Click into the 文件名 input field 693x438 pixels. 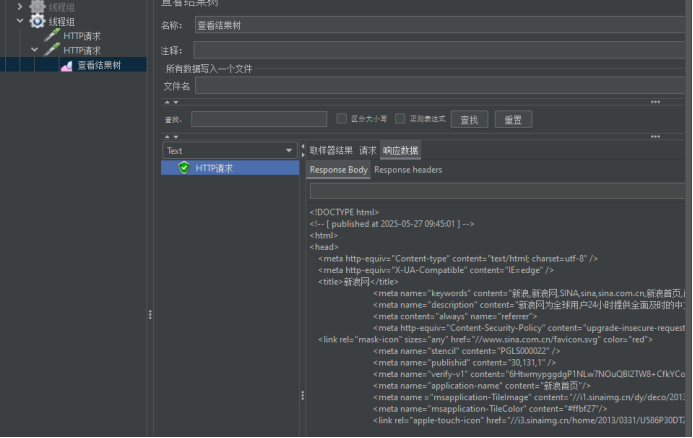pyautogui.click(x=440, y=85)
